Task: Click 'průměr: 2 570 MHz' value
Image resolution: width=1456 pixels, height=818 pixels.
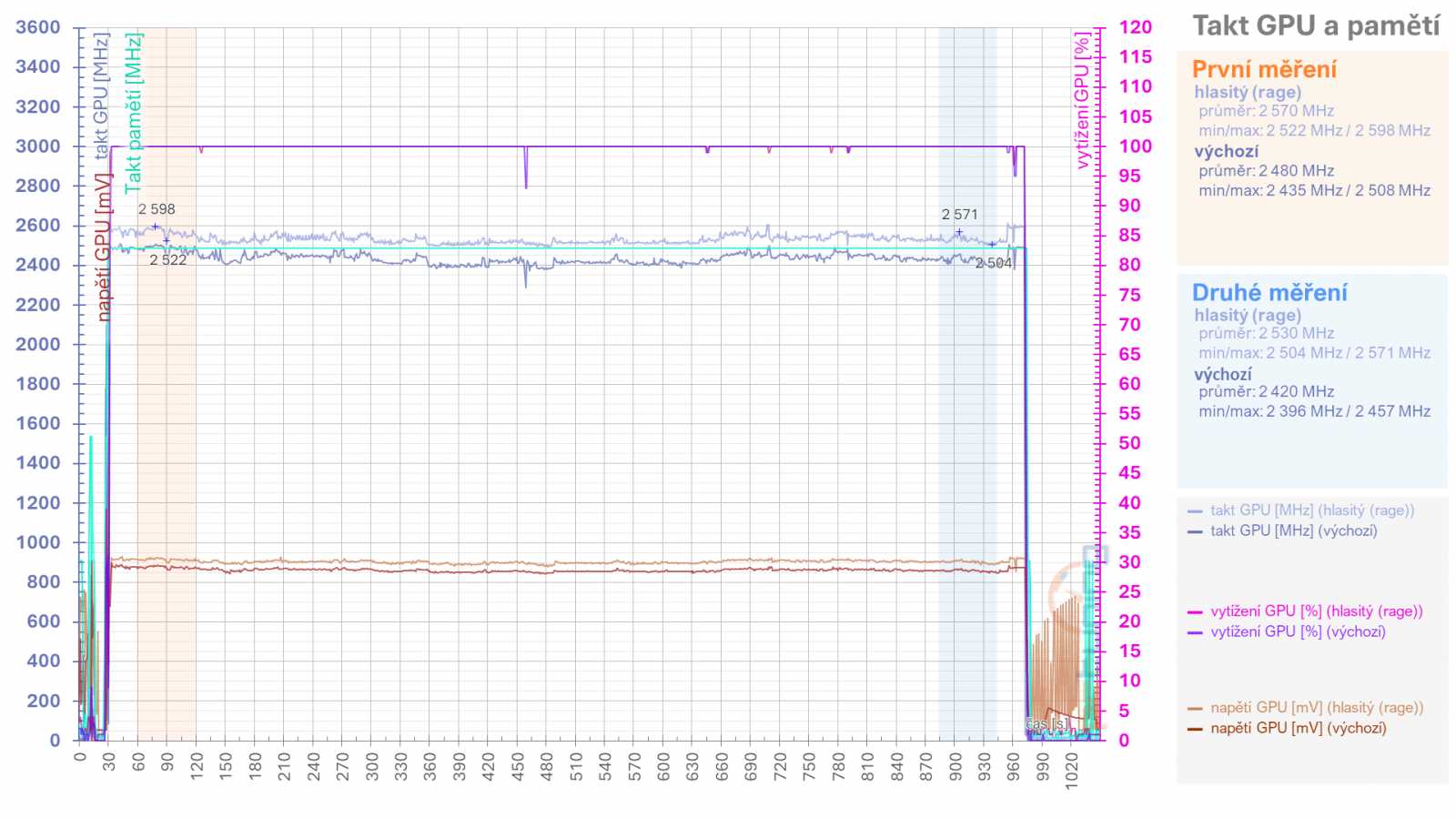Action: coord(1266,111)
